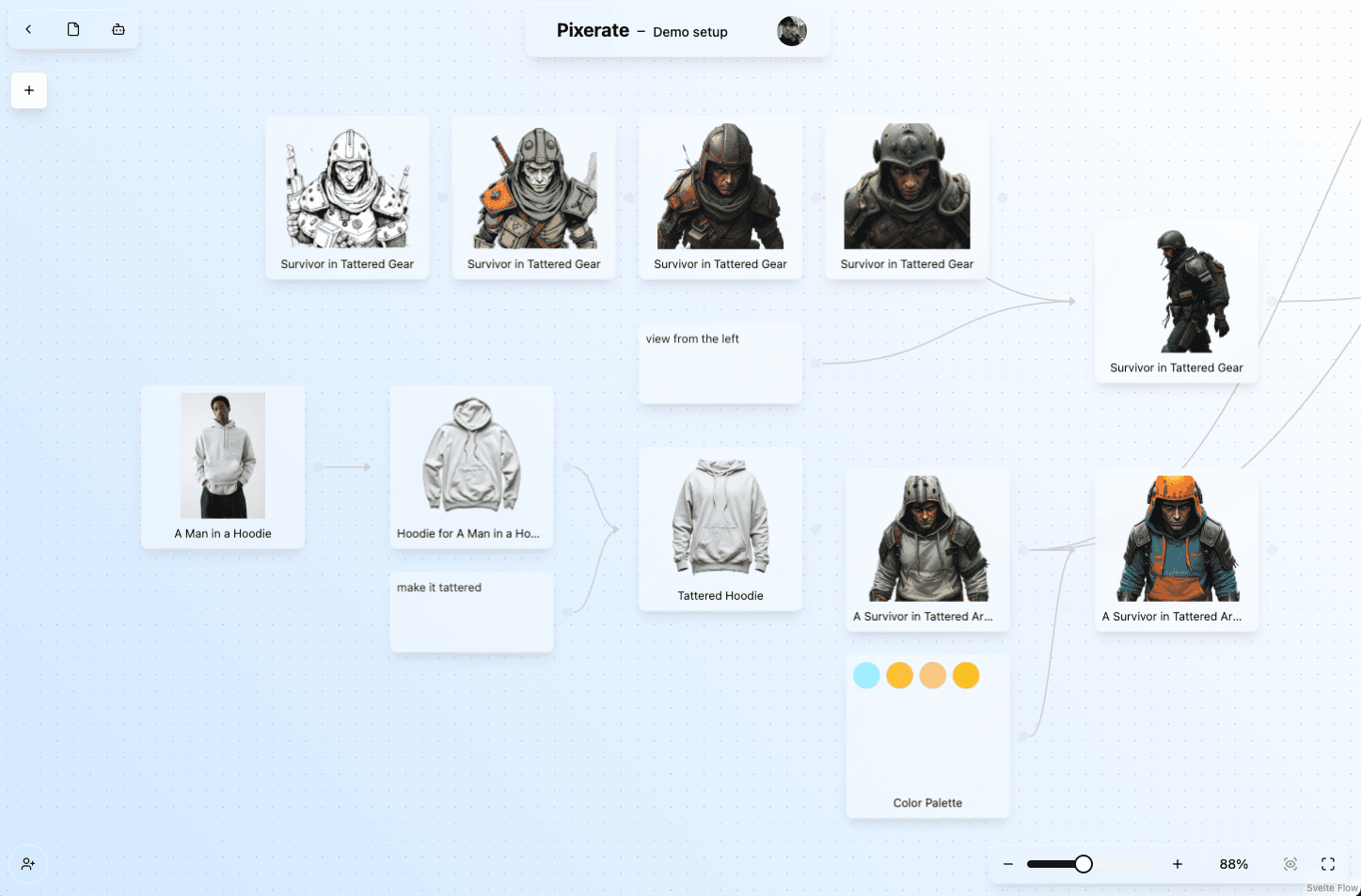Toggle fullscreen mode icon
The image size is (1361, 896).
coord(1328,864)
